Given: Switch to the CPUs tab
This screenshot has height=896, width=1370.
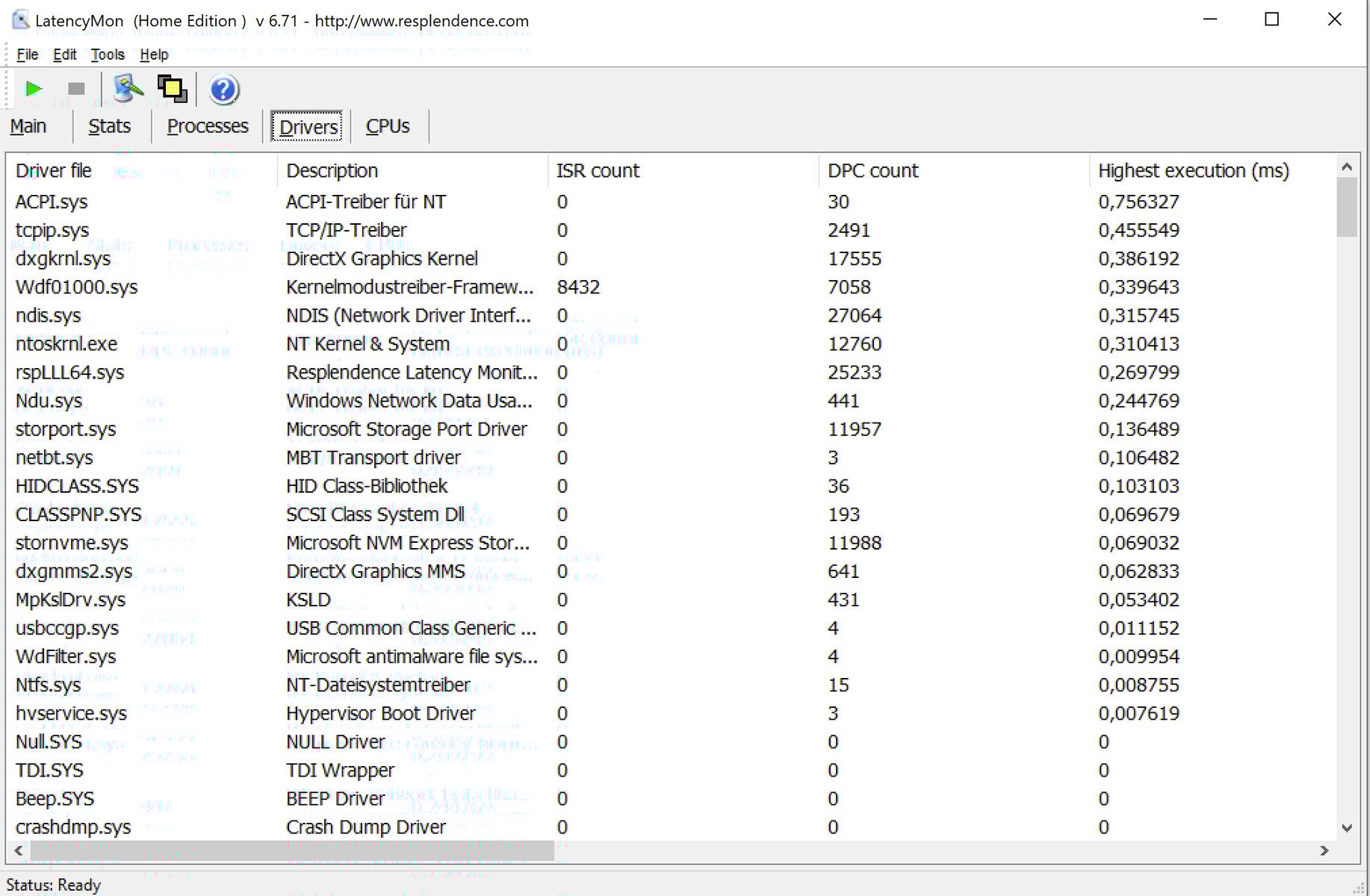Looking at the screenshot, I should [388, 126].
